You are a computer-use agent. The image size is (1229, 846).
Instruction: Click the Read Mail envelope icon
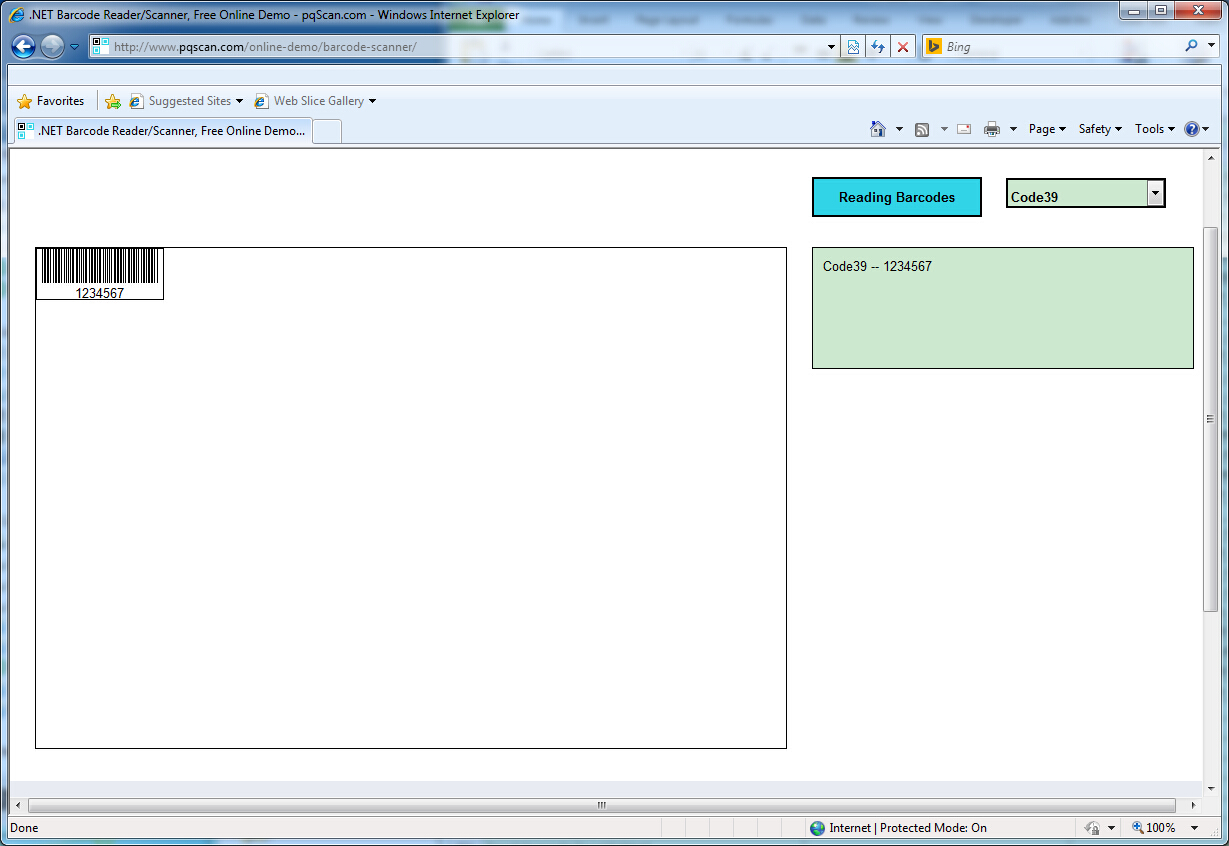964,129
